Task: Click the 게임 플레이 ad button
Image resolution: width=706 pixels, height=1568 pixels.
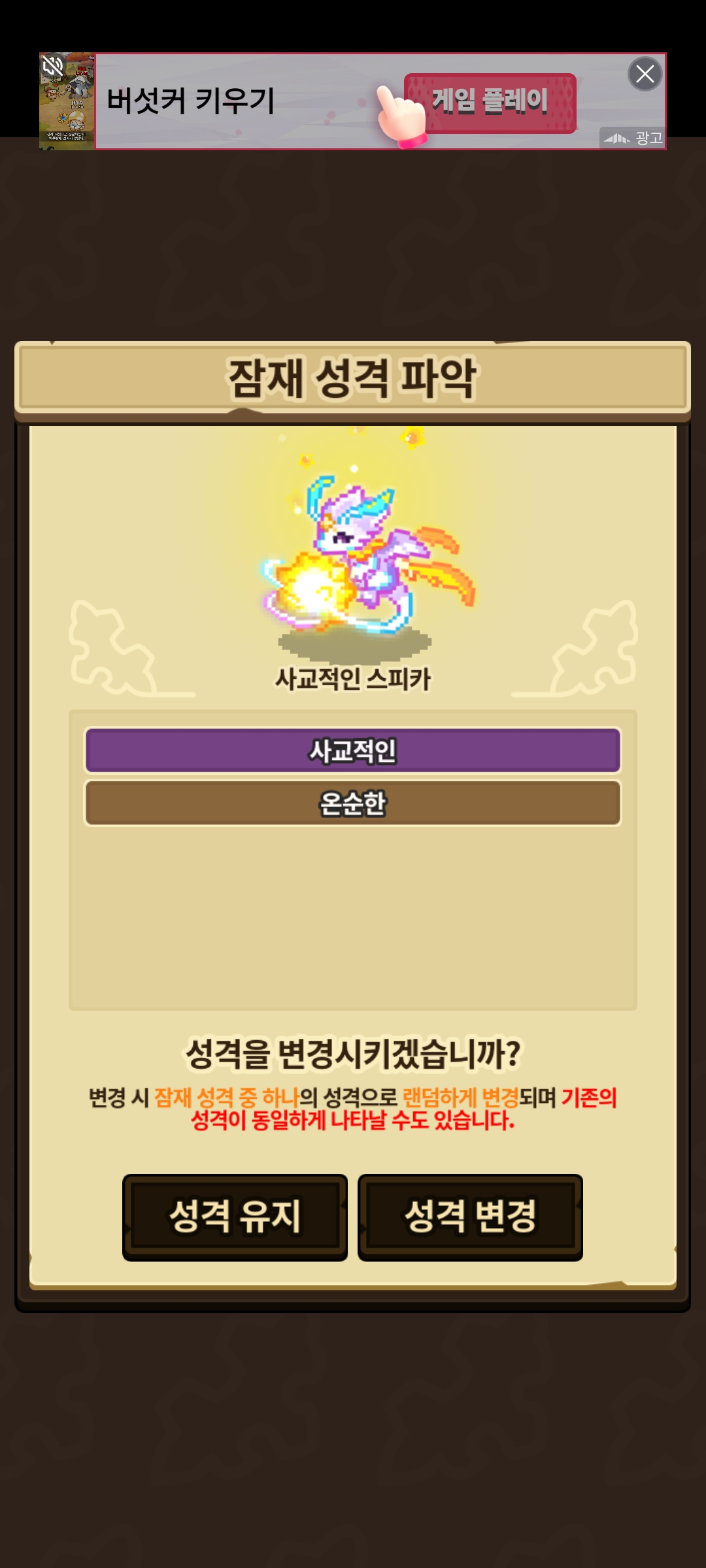Action: (490, 103)
